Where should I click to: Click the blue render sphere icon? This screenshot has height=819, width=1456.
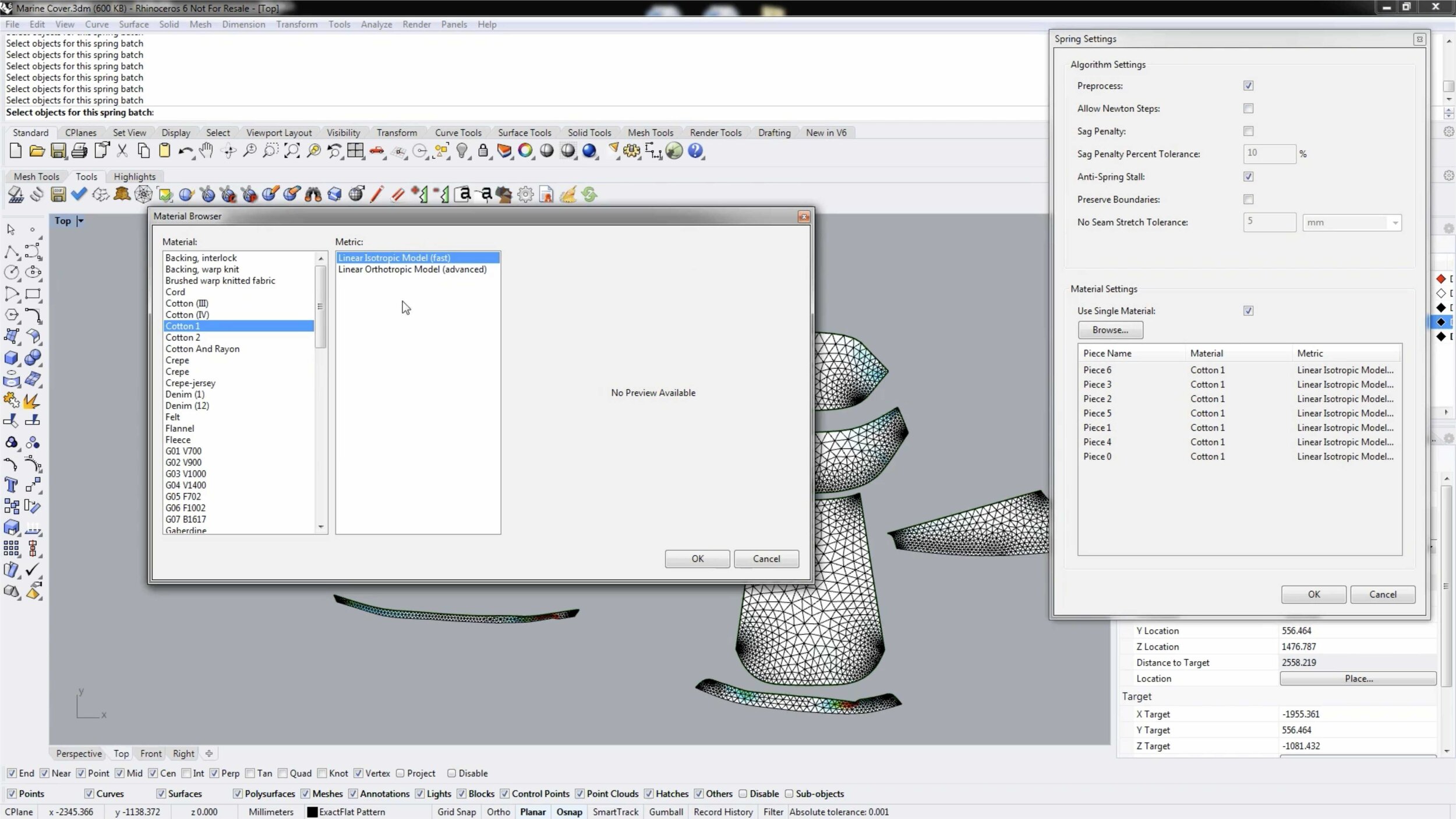tap(589, 151)
